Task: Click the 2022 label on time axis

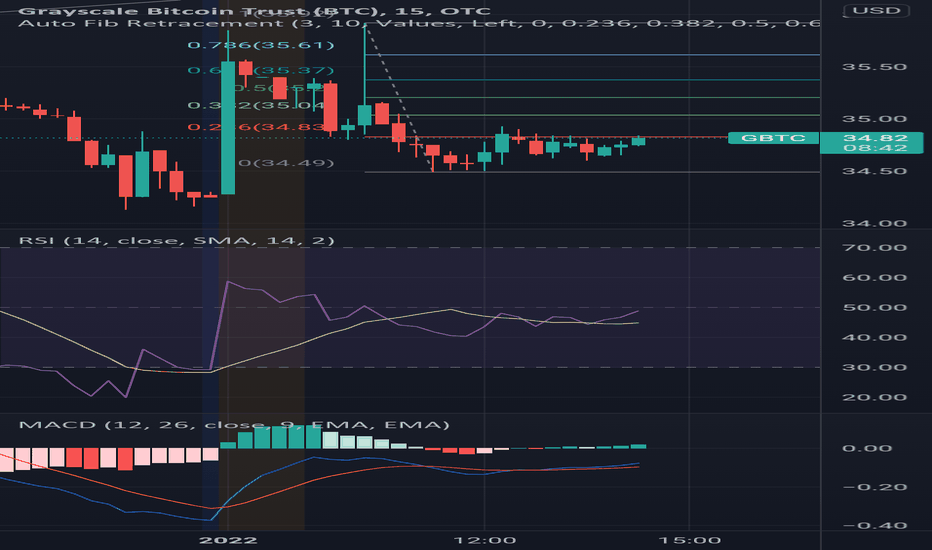Action: [228, 540]
